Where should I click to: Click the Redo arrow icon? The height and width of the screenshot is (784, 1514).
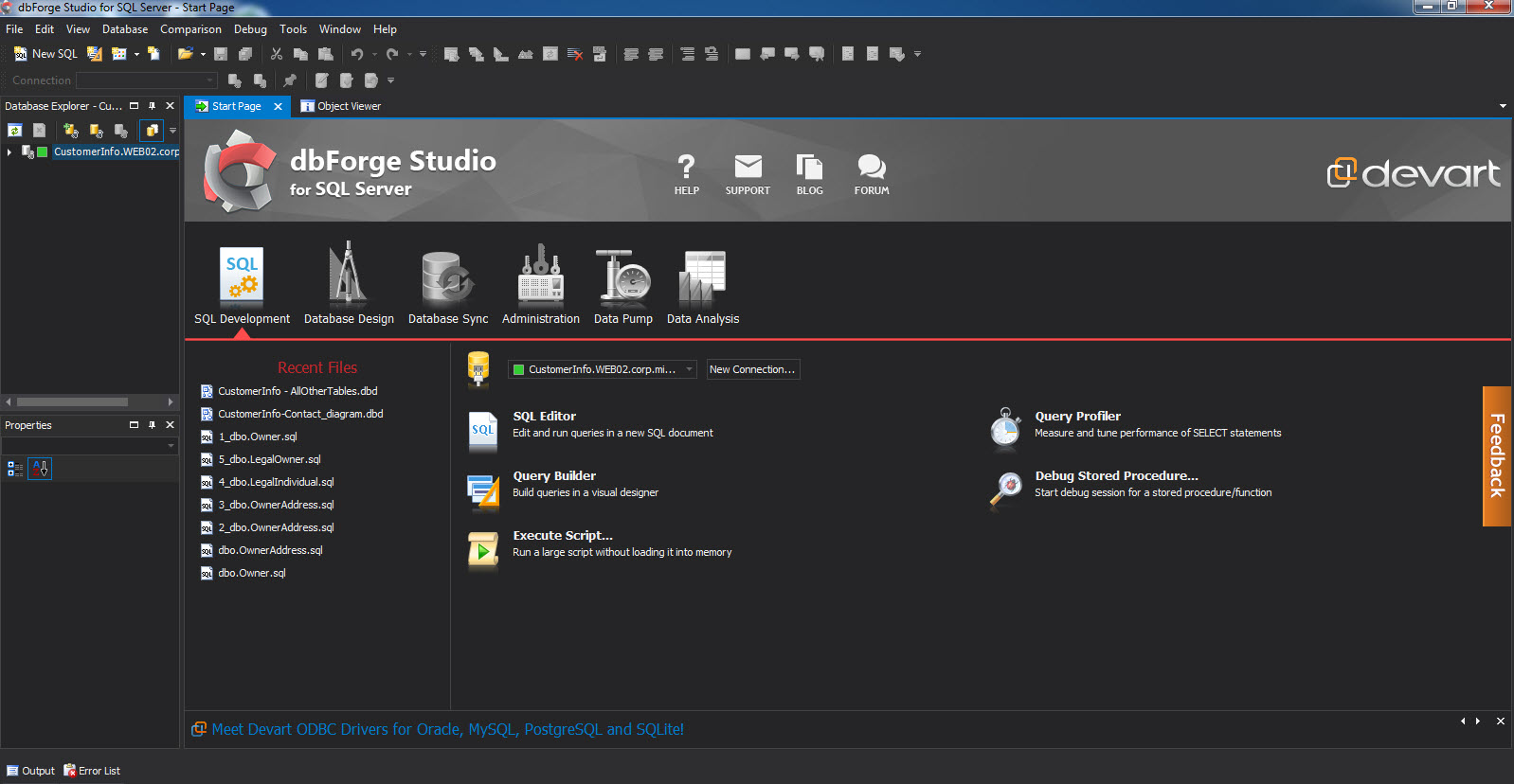click(x=392, y=54)
